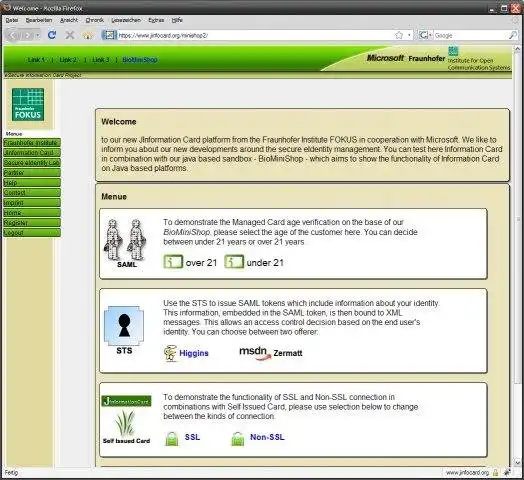Click the Google search engine icon

[423, 35]
